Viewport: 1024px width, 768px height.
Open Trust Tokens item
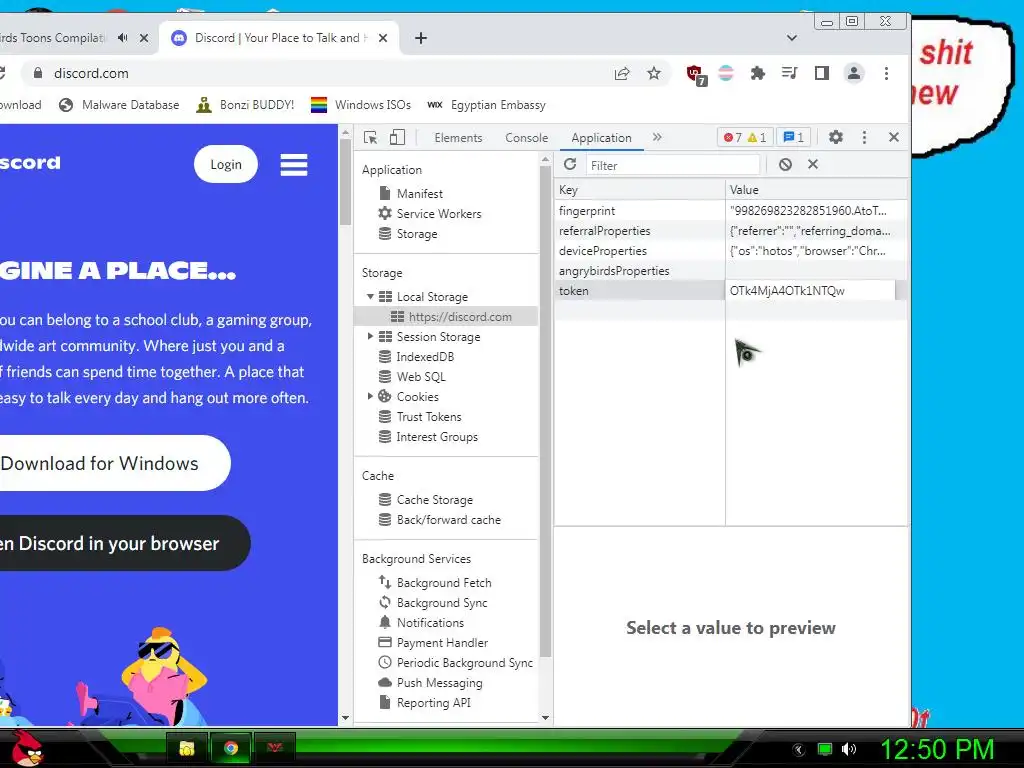point(420,417)
